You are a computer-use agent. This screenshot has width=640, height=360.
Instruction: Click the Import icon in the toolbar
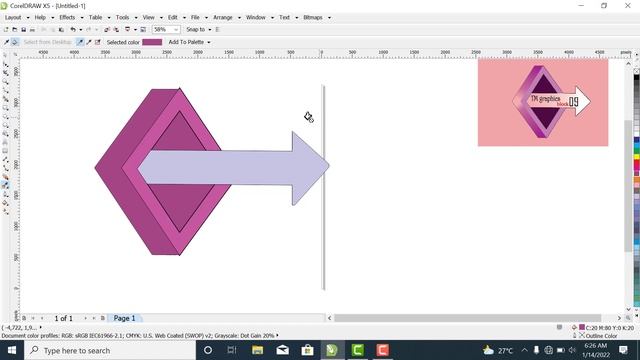point(107,29)
